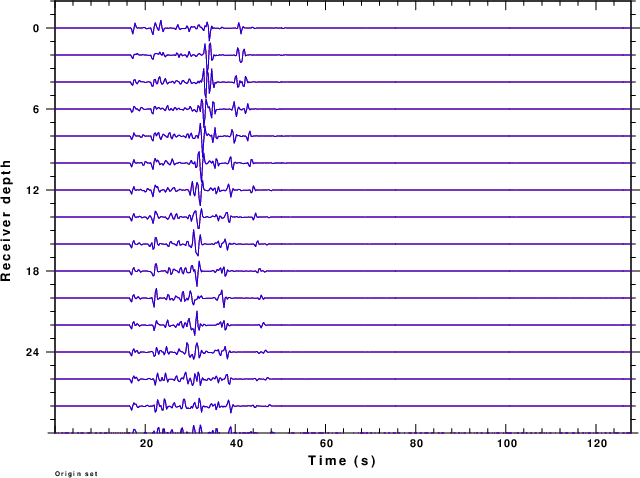Click the time axis label '80'

pyautogui.click(x=416, y=444)
